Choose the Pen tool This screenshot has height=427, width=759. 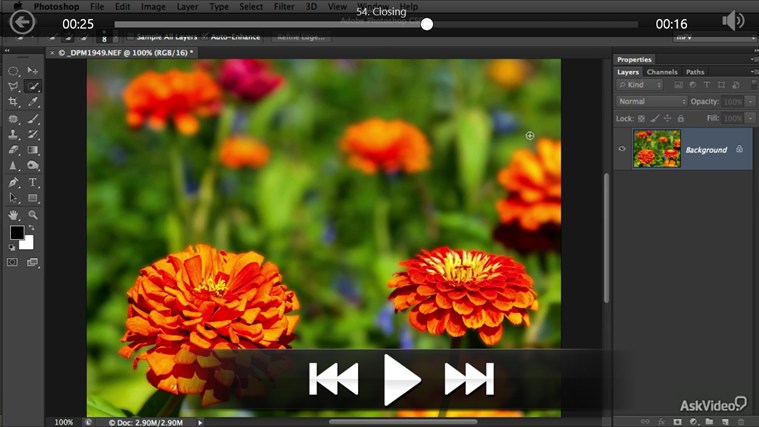(13, 183)
